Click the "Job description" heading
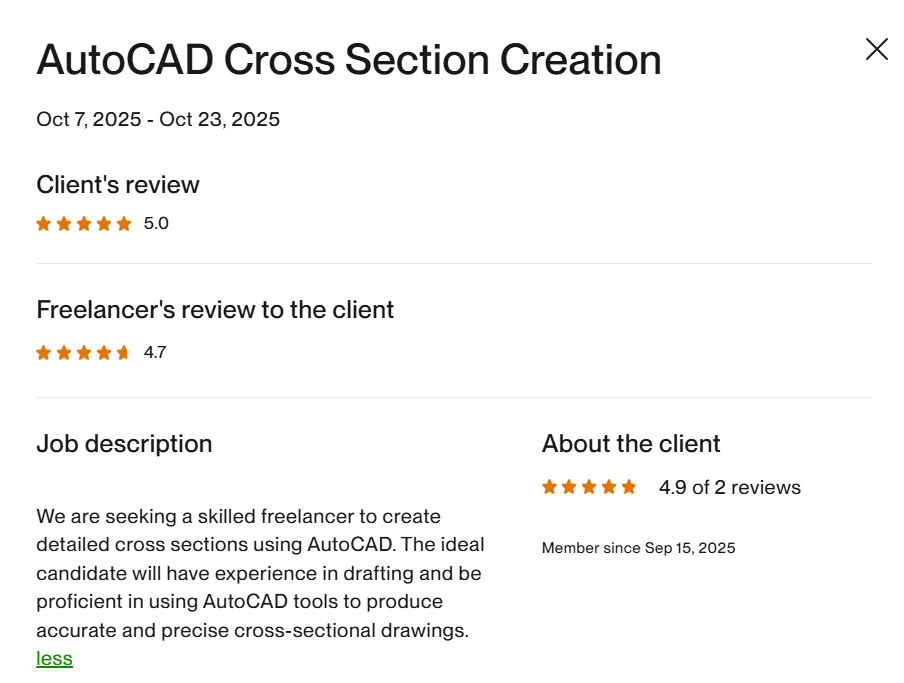Viewport: 904px width, 683px height. click(x=124, y=444)
